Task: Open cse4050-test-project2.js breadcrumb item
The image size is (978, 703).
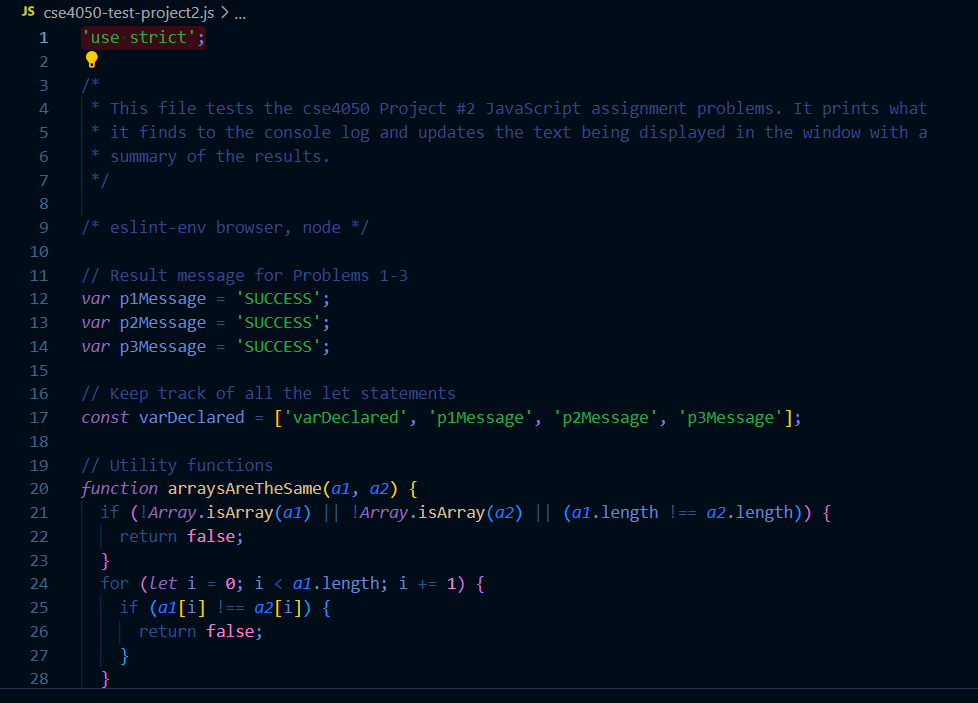Action: 128,12
